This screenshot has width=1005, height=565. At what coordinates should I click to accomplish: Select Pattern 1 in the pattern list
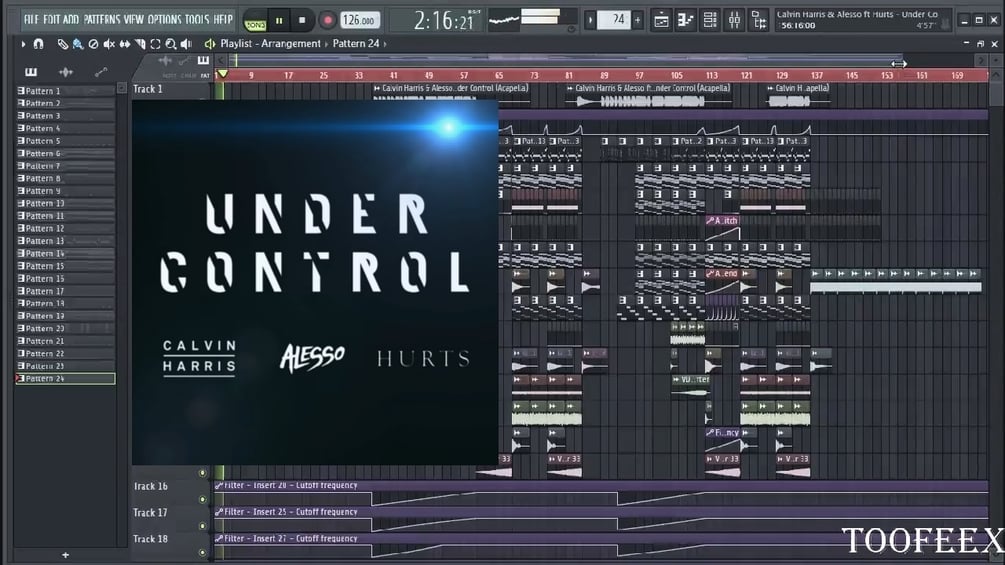click(65, 91)
